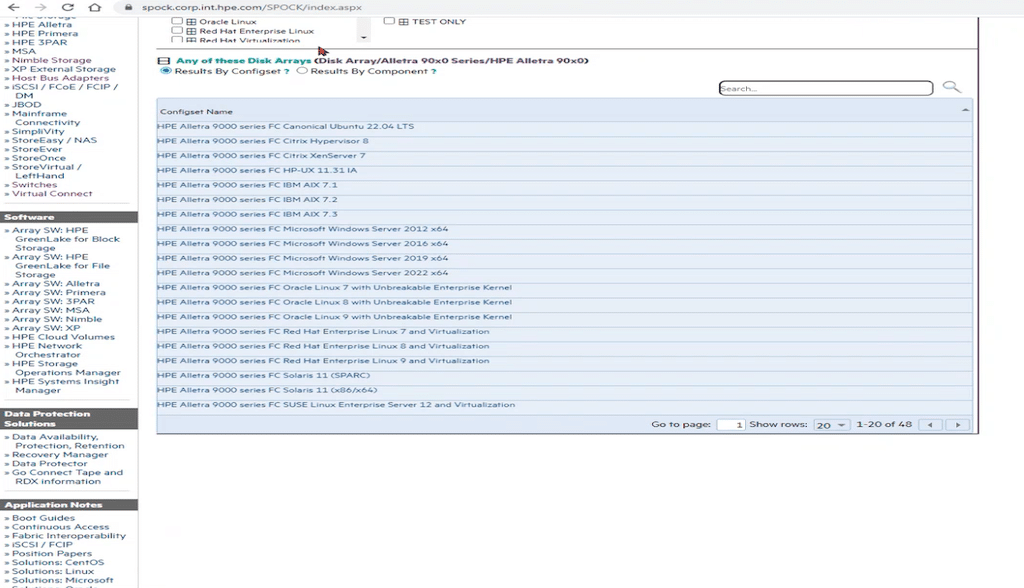The height and width of the screenshot is (588, 1024).
Task: Open the browser home page
Action: click(95, 7)
